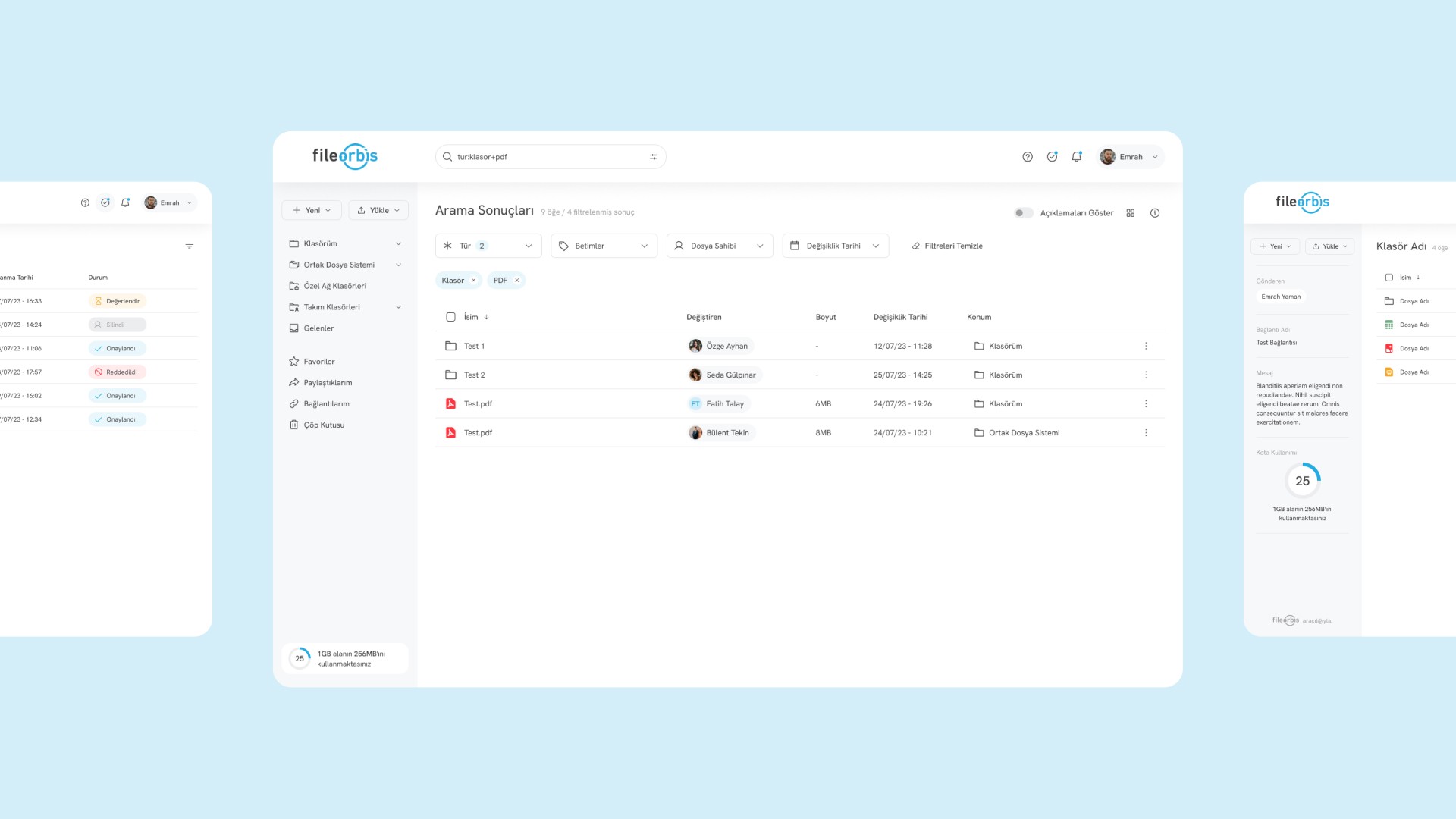Screen dimensions: 1456x819
Task: Click Filtreleri Temizle button
Action: pos(947,246)
